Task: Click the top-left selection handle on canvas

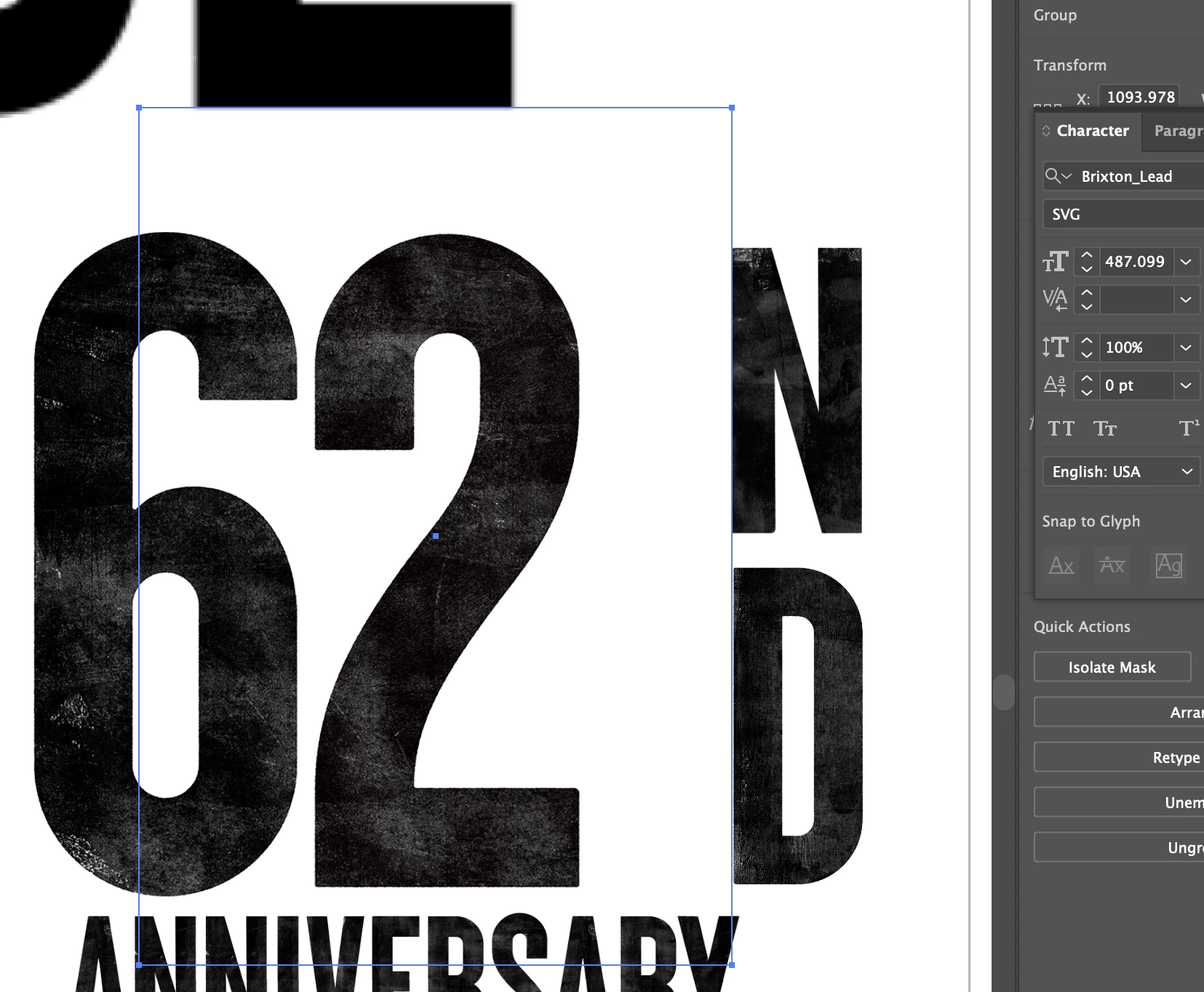Action: [x=139, y=108]
